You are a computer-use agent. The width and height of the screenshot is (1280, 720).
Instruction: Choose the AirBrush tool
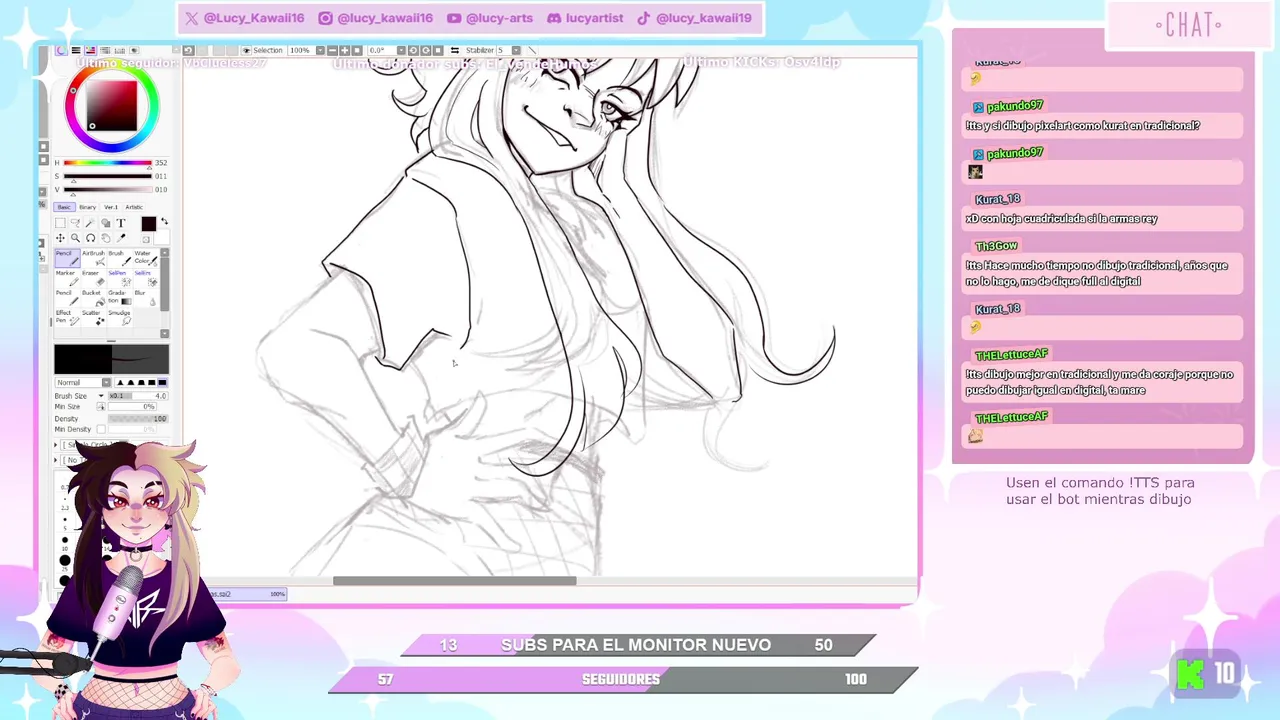pos(94,258)
